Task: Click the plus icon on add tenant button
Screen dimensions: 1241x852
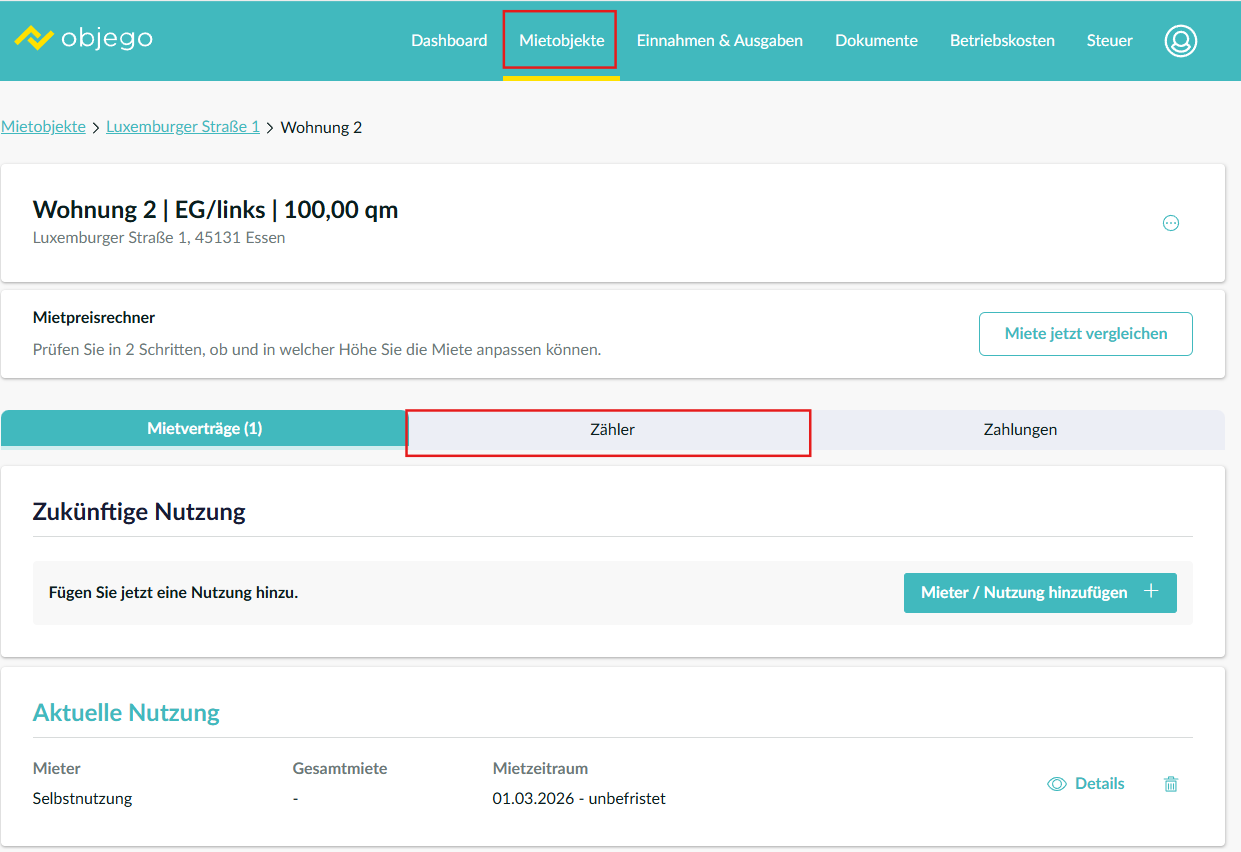Action: click(x=1151, y=592)
